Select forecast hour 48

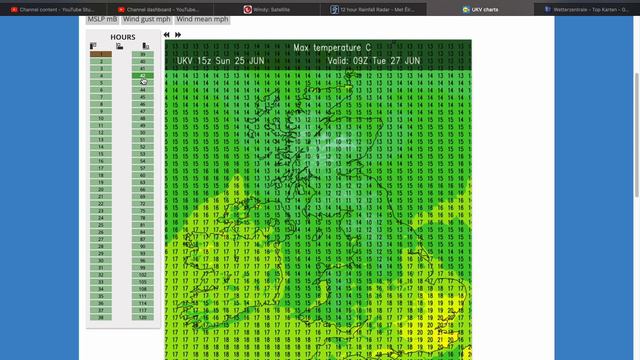pos(143,118)
